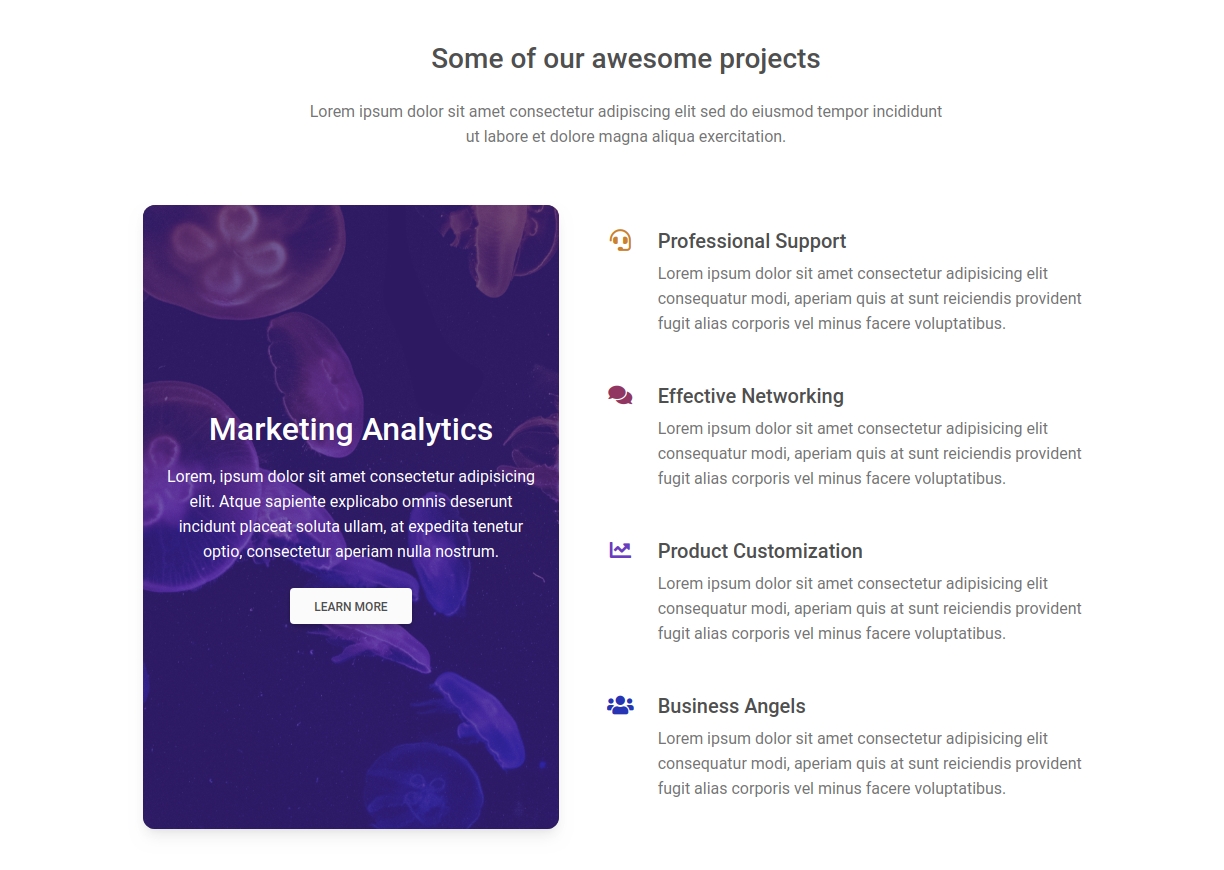Viewport: 1224px width, 870px height.
Task: Click the description text under Professional Support
Action: pyautogui.click(x=870, y=298)
